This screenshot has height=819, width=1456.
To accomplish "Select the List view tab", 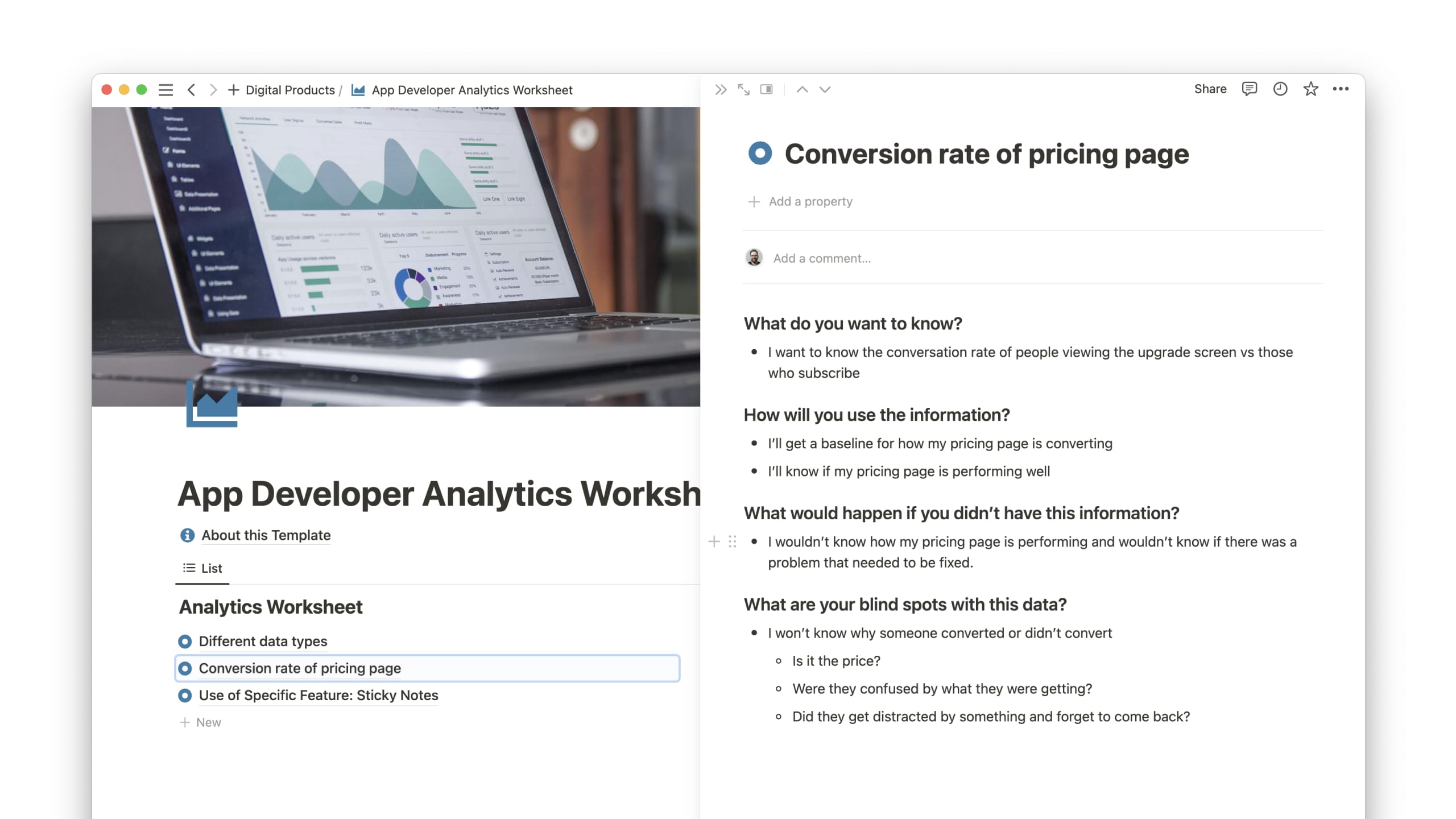I will [x=202, y=568].
